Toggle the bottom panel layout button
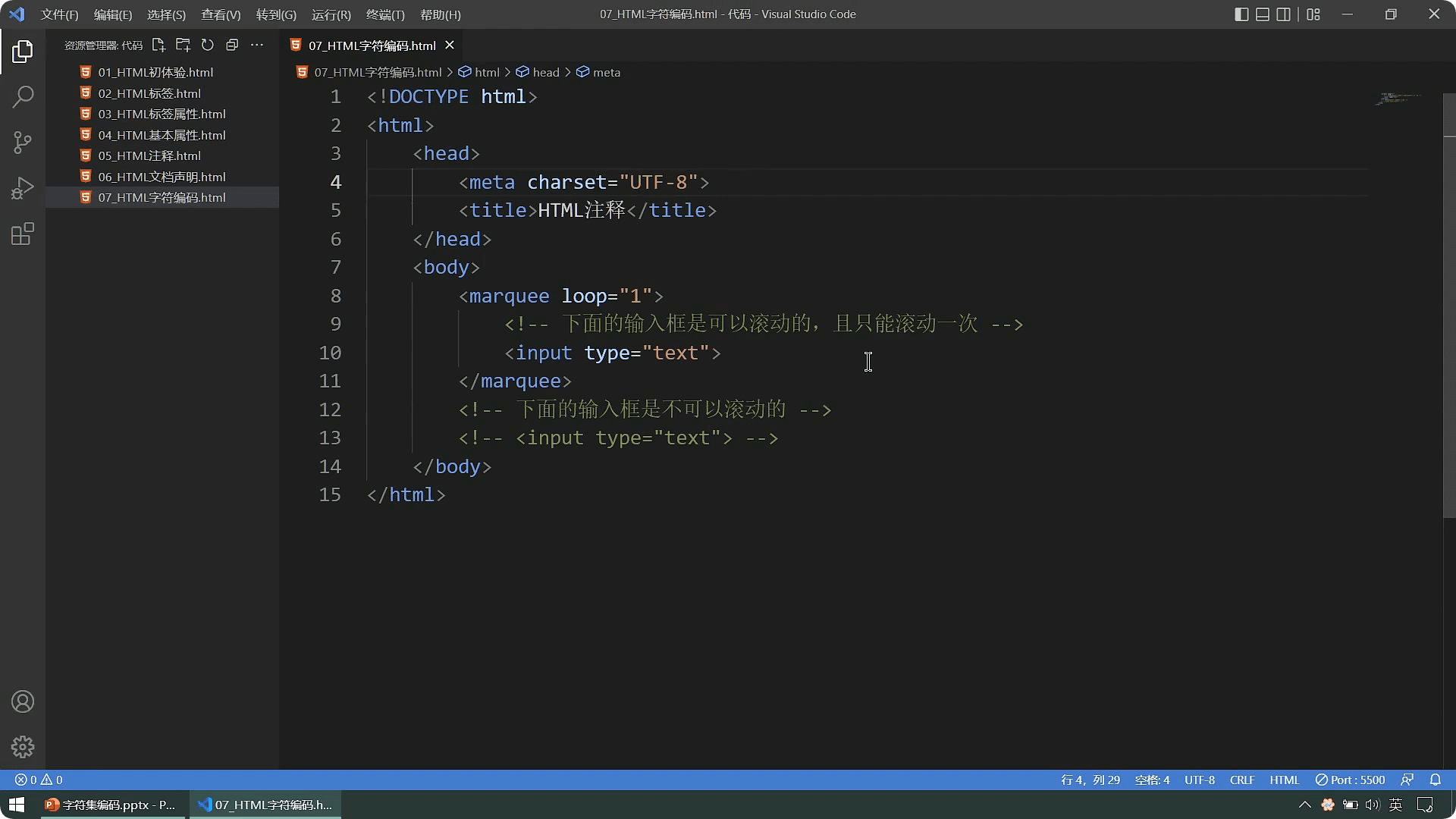The image size is (1456, 819). point(1263,14)
